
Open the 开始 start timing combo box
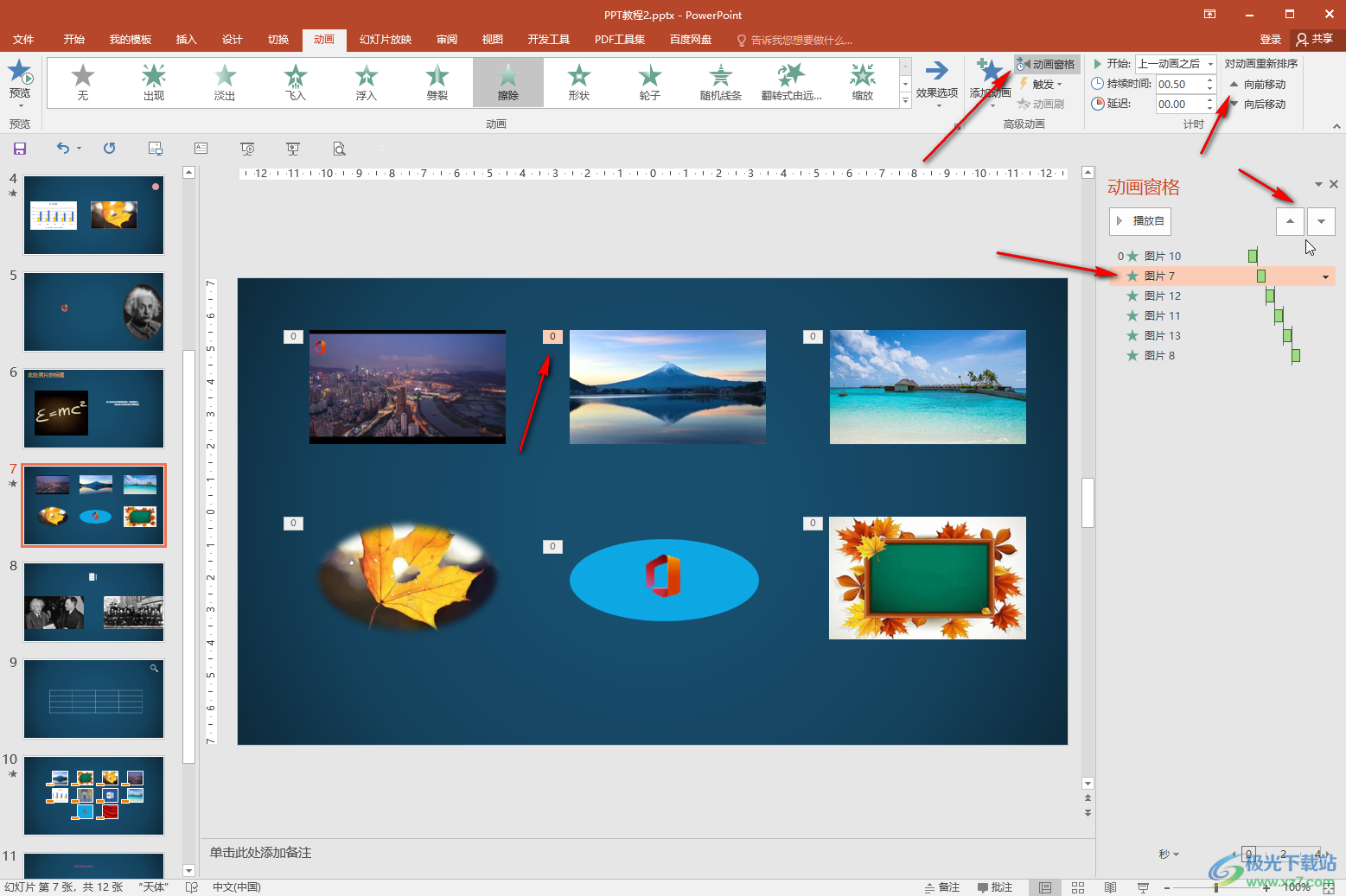point(1176,64)
